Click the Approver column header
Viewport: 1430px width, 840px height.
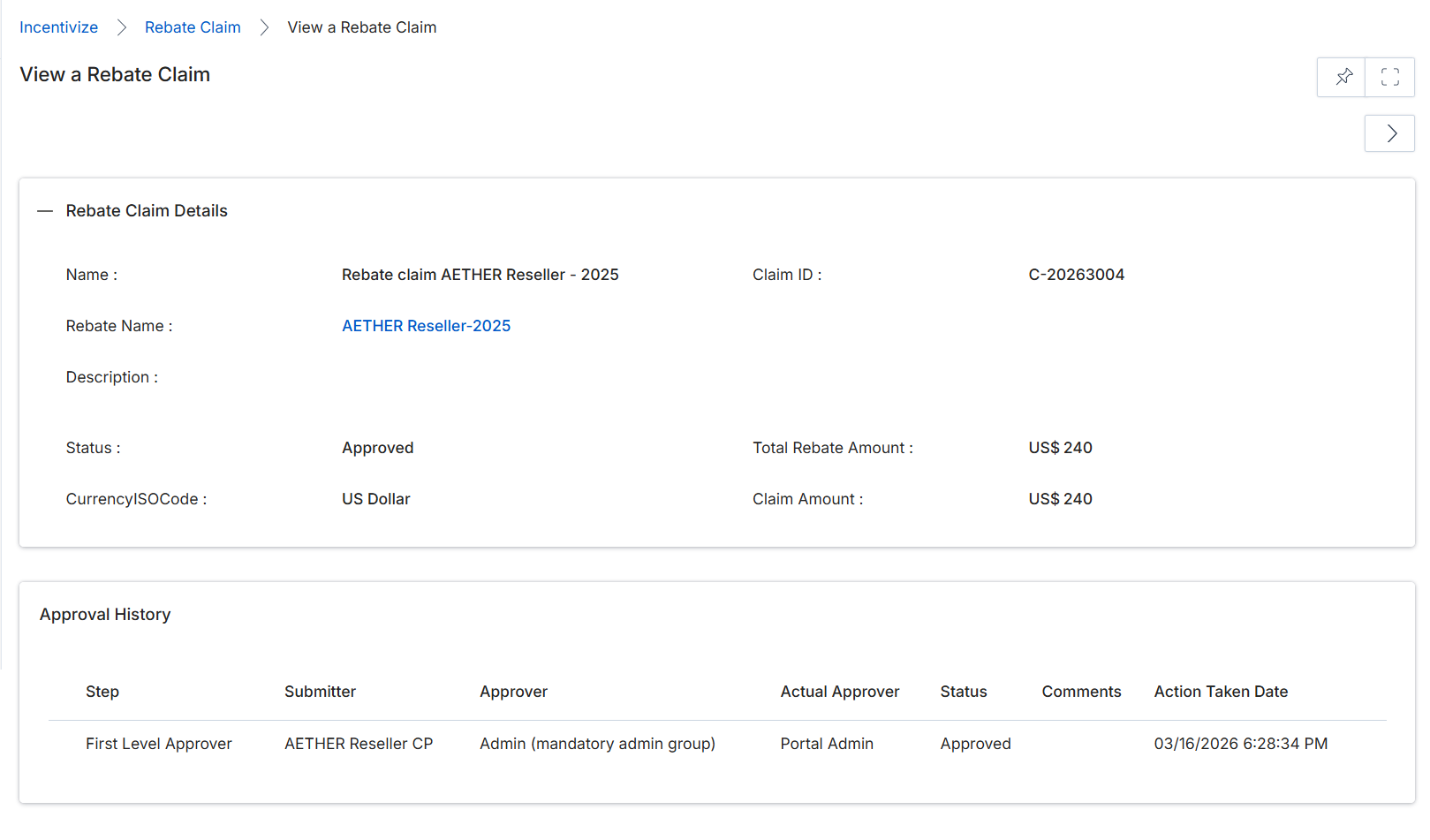point(514,692)
